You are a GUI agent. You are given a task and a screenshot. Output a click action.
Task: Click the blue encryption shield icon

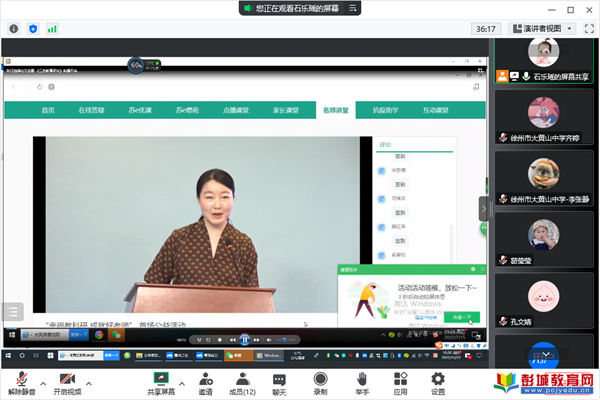33,29
